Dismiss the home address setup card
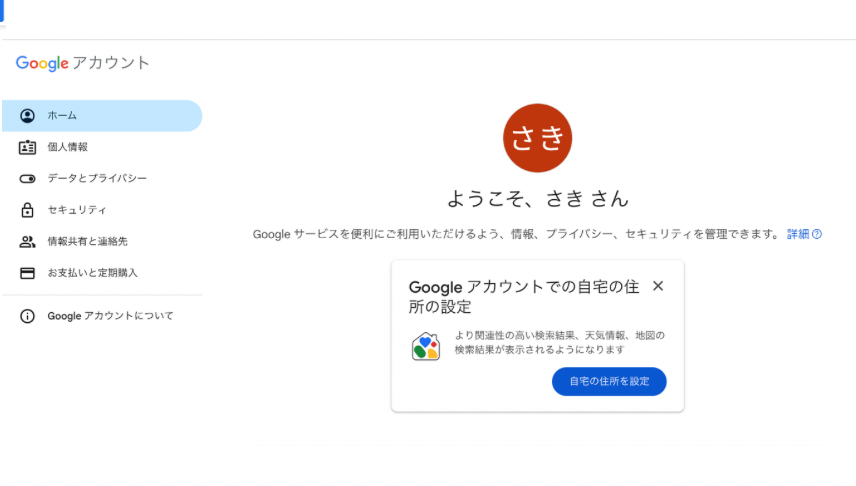Image resolution: width=856 pixels, height=486 pixels. [658, 286]
